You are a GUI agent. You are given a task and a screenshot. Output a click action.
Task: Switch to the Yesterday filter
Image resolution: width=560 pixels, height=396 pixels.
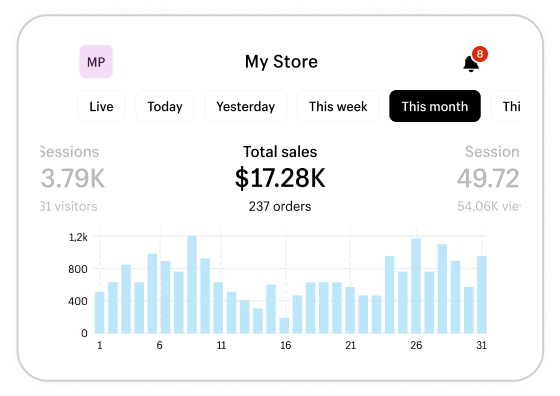245,106
